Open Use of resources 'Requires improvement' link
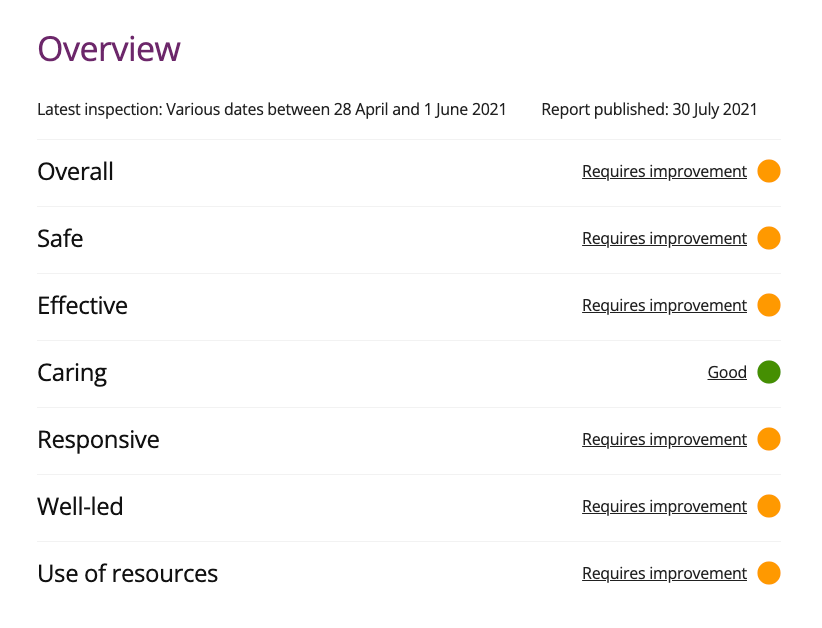The height and width of the screenshot is (628, 822). [664, 573]
